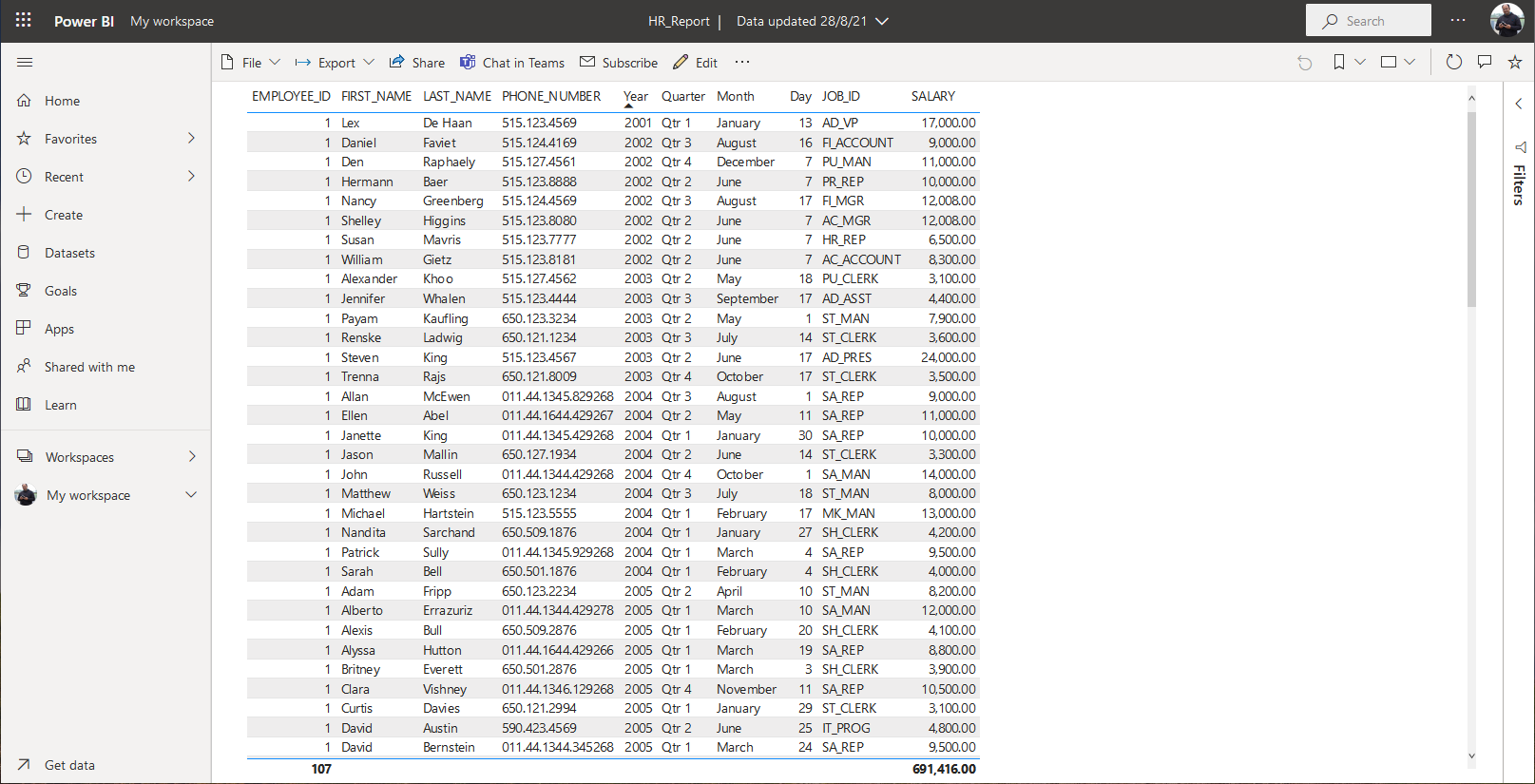Expand the Filters pane arrow
This screenshot has width=1535, height=784.
coord(1518,104)
